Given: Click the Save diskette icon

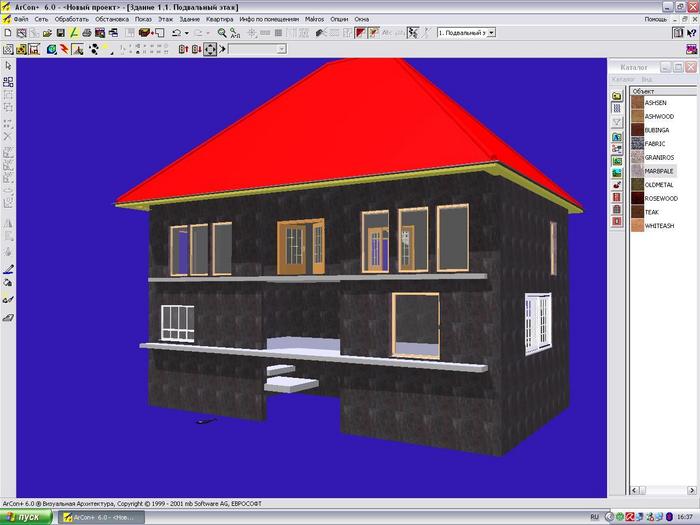Looking at the screenshot, I should pyautogui.click(x=60, y=33).
